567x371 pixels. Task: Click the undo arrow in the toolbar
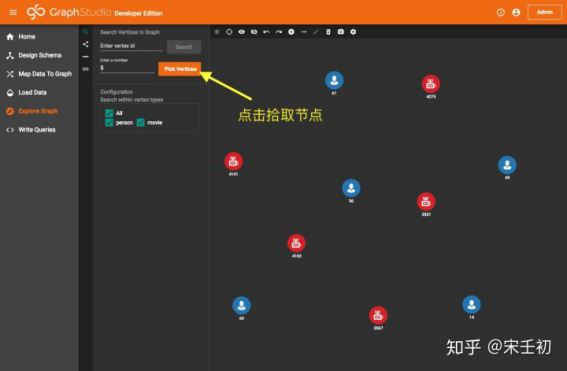coord(267,32)
